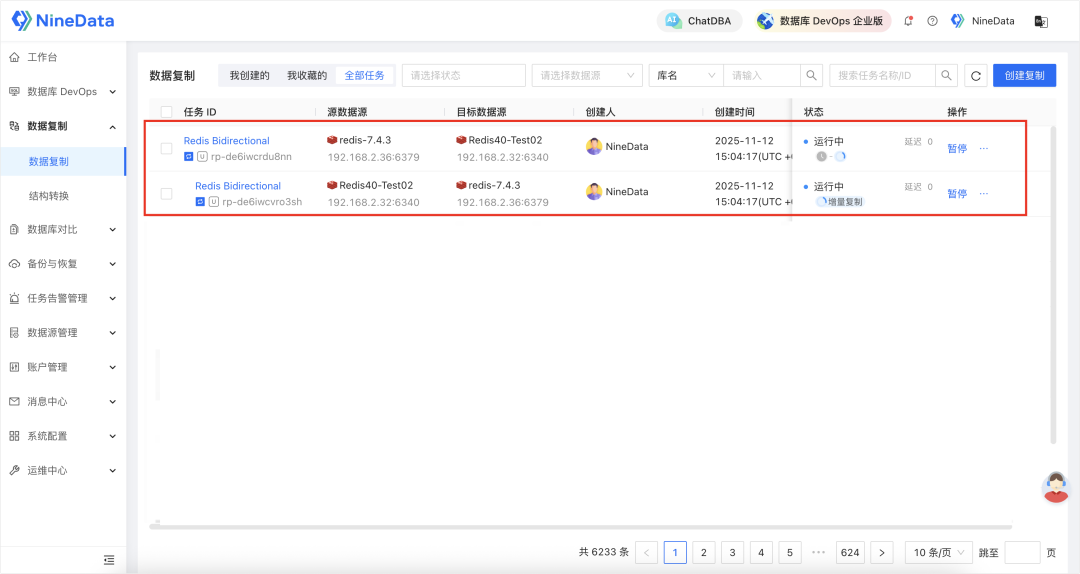Viewport: 1080px width, 574px height.
Task: Select all tasks using the header checkbox
Action: click(x=167, y=112)
